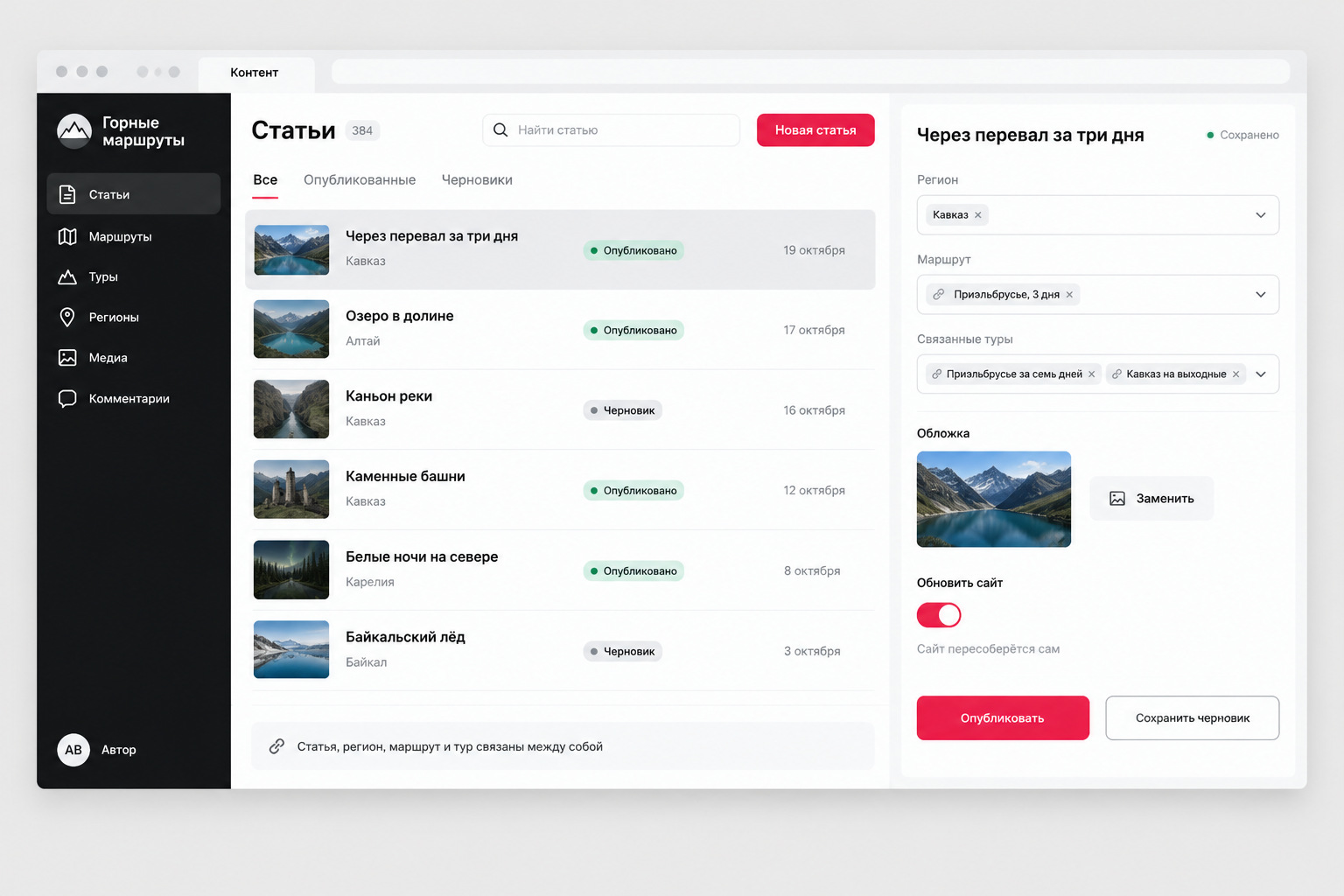Expand the Маршрут dropdown
Image resolution: width=1344 pixels, height=896 pixels.
coord(1261,295)
